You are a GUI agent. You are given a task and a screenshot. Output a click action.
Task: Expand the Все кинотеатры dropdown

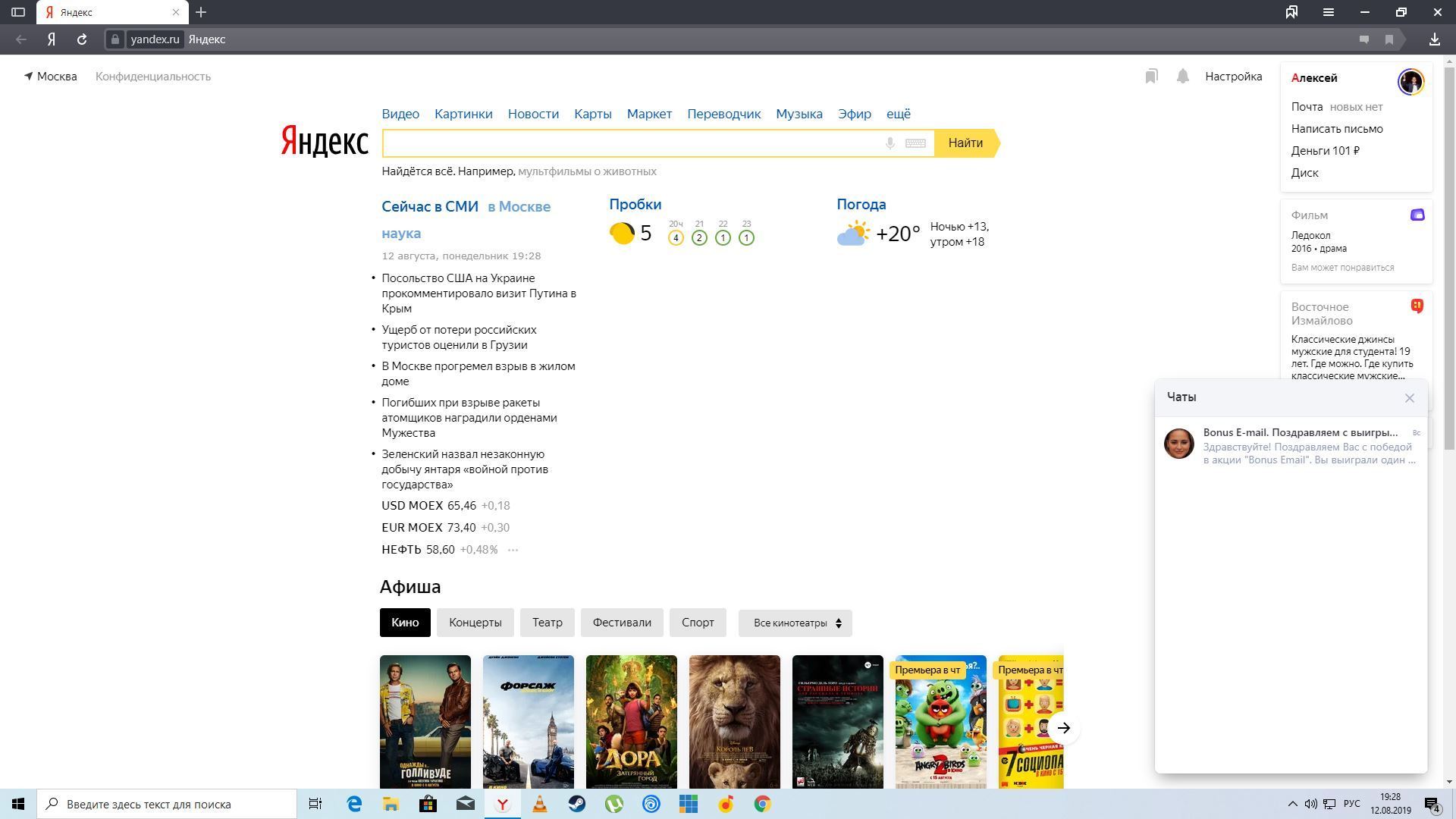[x=795, y=623]
